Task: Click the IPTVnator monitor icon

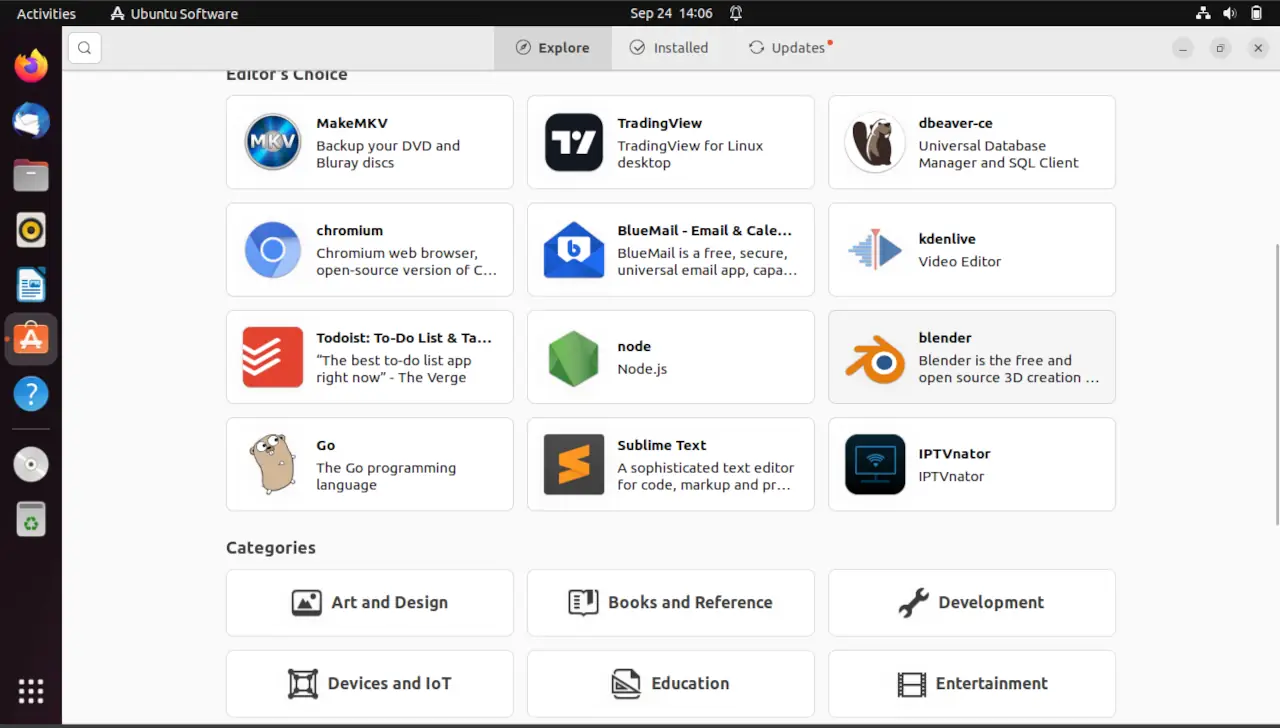Action: [875, 464]
